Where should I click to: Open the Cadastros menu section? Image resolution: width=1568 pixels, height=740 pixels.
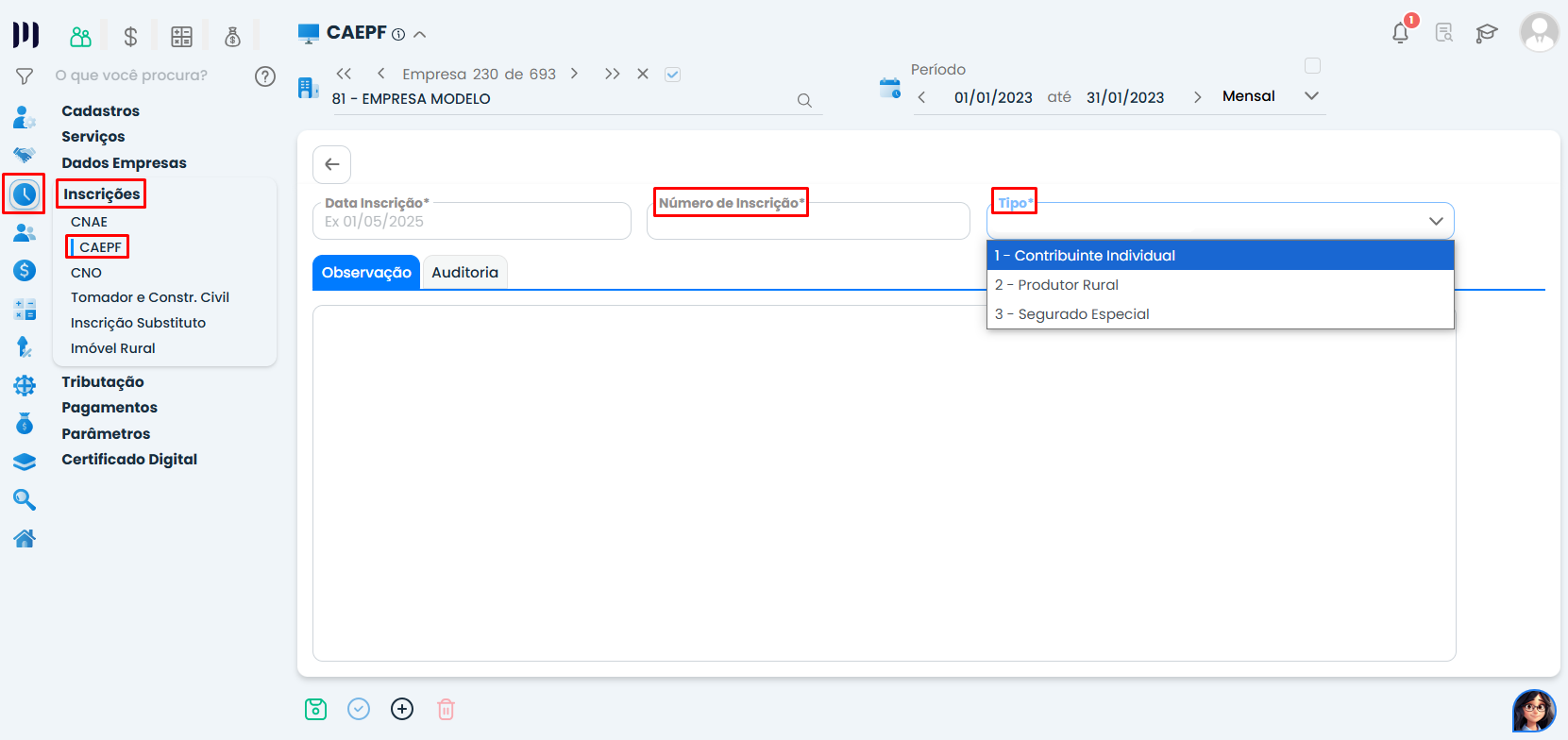(x=101, y=111)
